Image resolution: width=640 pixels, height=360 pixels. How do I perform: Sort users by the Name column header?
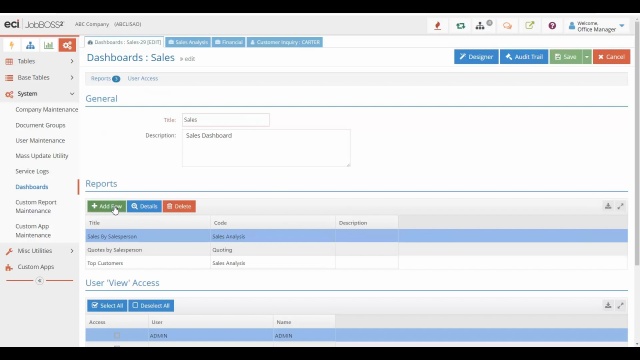(x=304, y=322)
